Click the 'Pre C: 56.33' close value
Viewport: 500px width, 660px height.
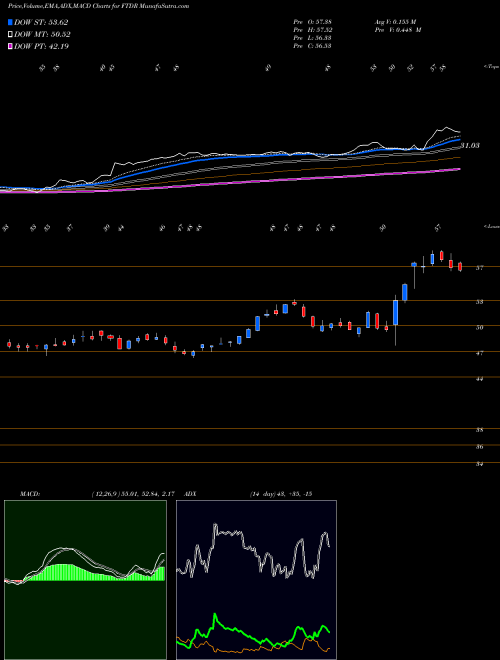coord(312,46)
